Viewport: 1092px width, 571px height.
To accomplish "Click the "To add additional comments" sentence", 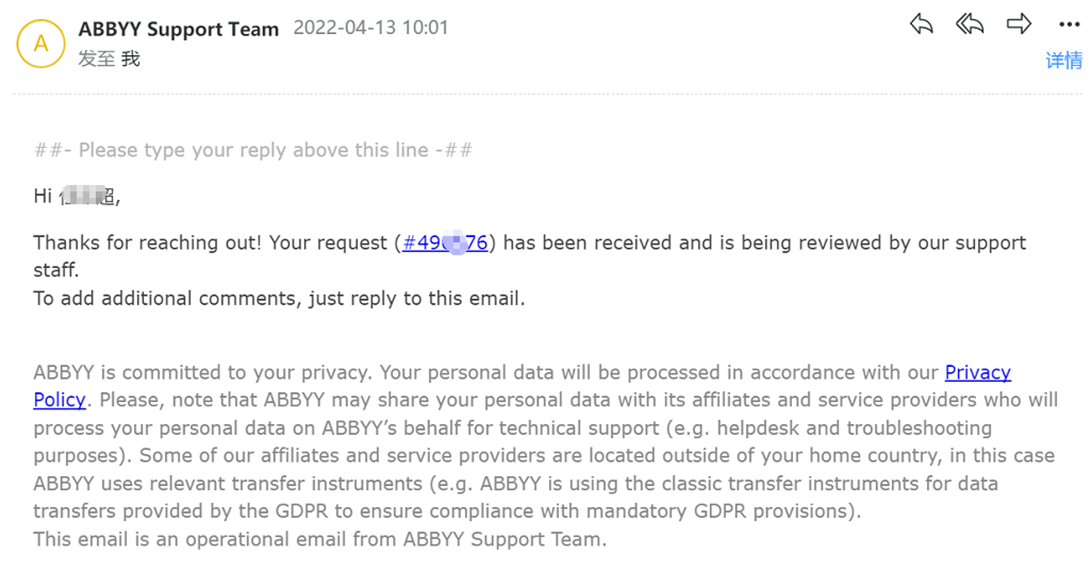I will point(278,298).
